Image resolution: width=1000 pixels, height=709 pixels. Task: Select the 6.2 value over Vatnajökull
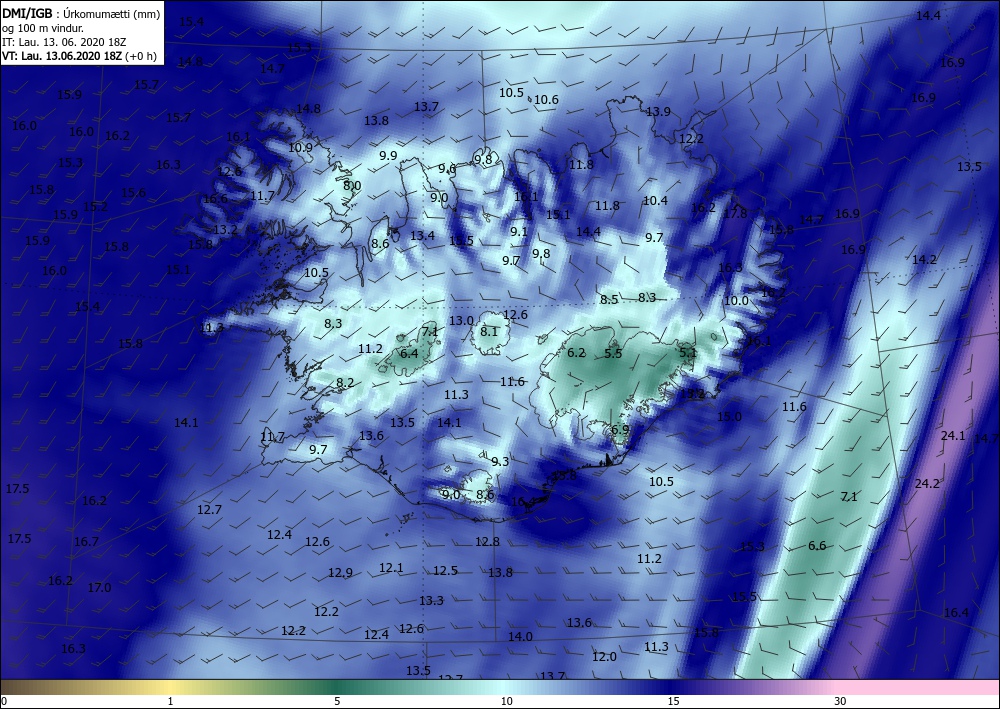576,353
